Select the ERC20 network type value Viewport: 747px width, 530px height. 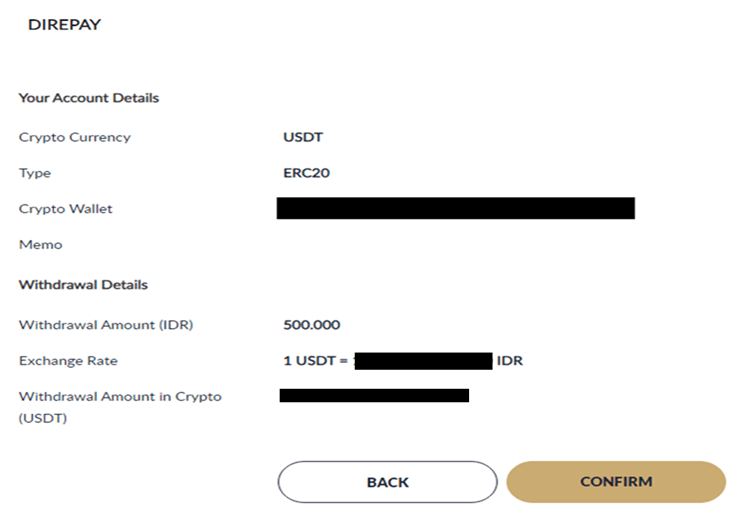pyautogui.click(x=307, y=173)
